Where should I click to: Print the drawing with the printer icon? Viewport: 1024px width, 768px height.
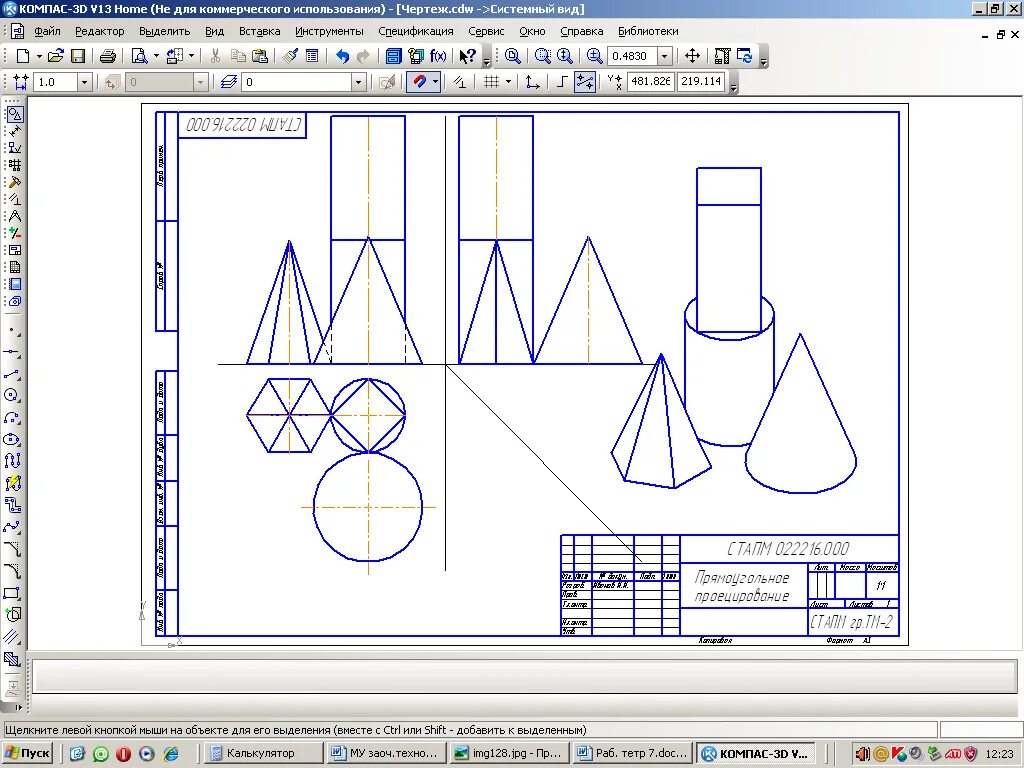(x=108, y=56)
